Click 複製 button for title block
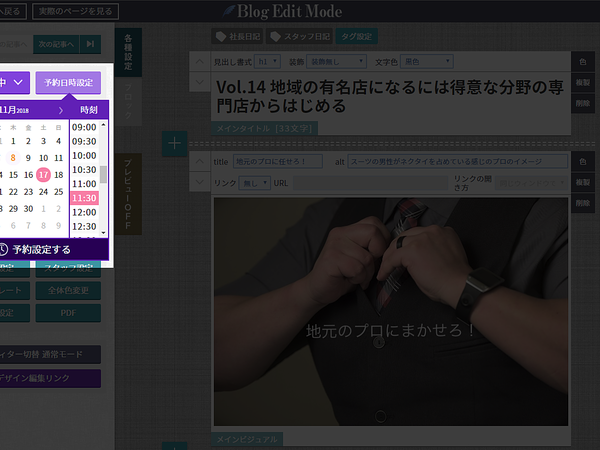Viewport: 600px width, 450px height. pyautogui.click(x=583, y=82)
